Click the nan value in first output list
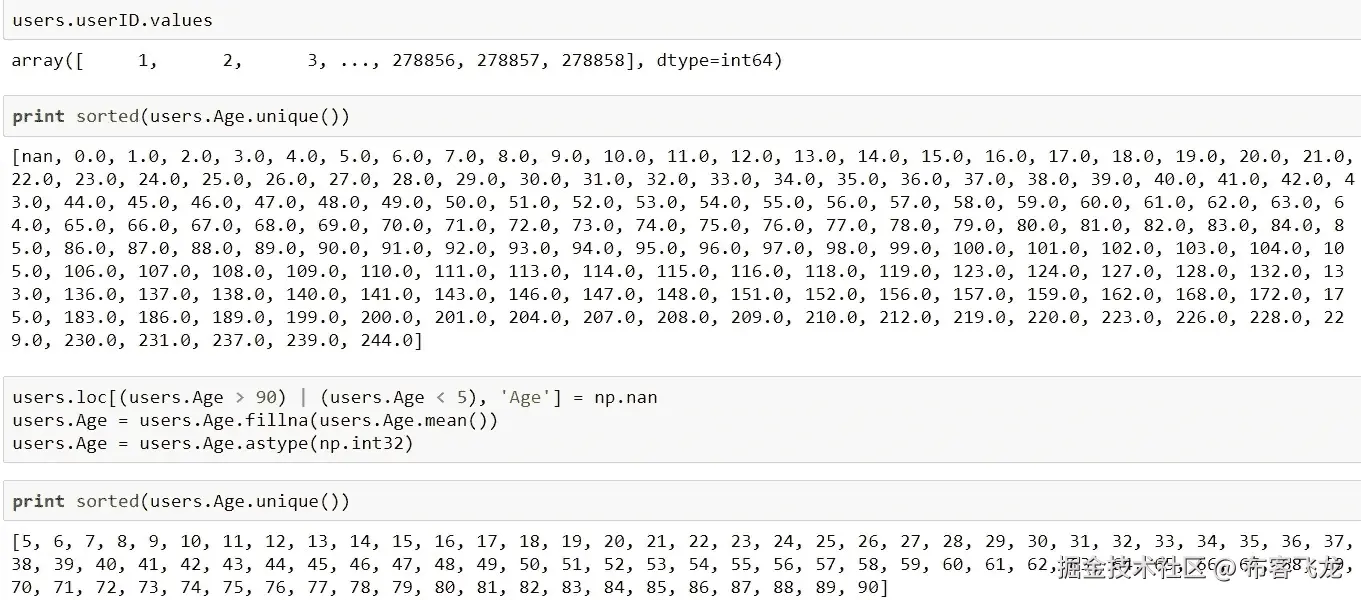1361x600 pixels. 38,156
